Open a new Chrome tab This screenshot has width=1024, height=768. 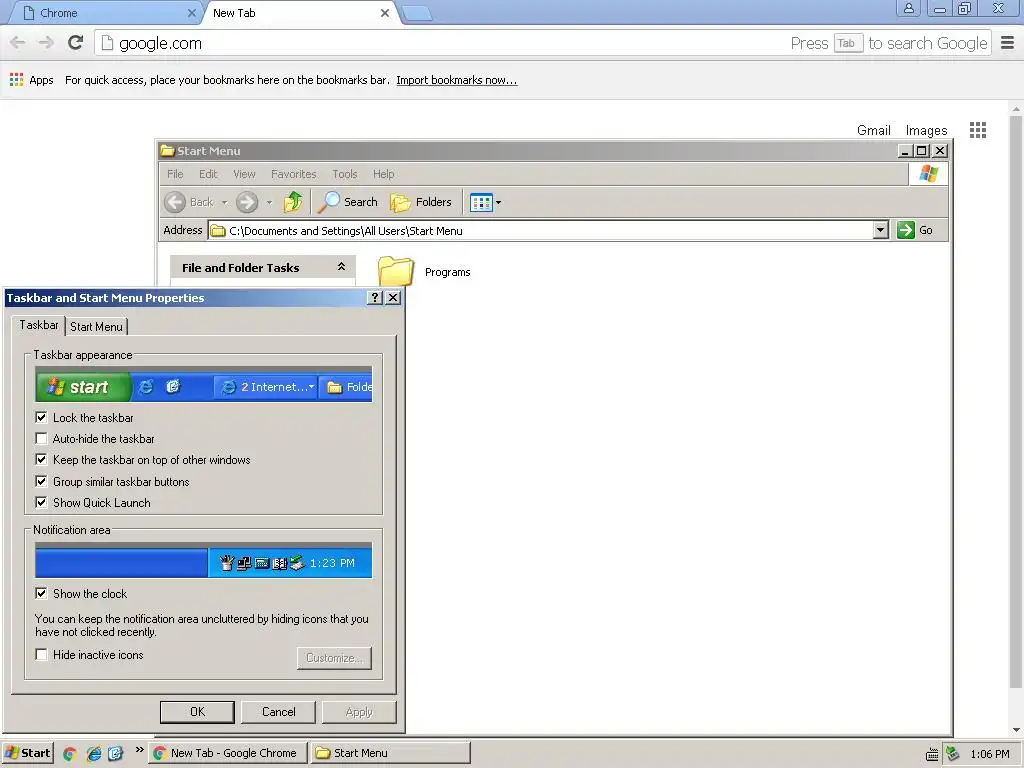(x=417, y=13)
